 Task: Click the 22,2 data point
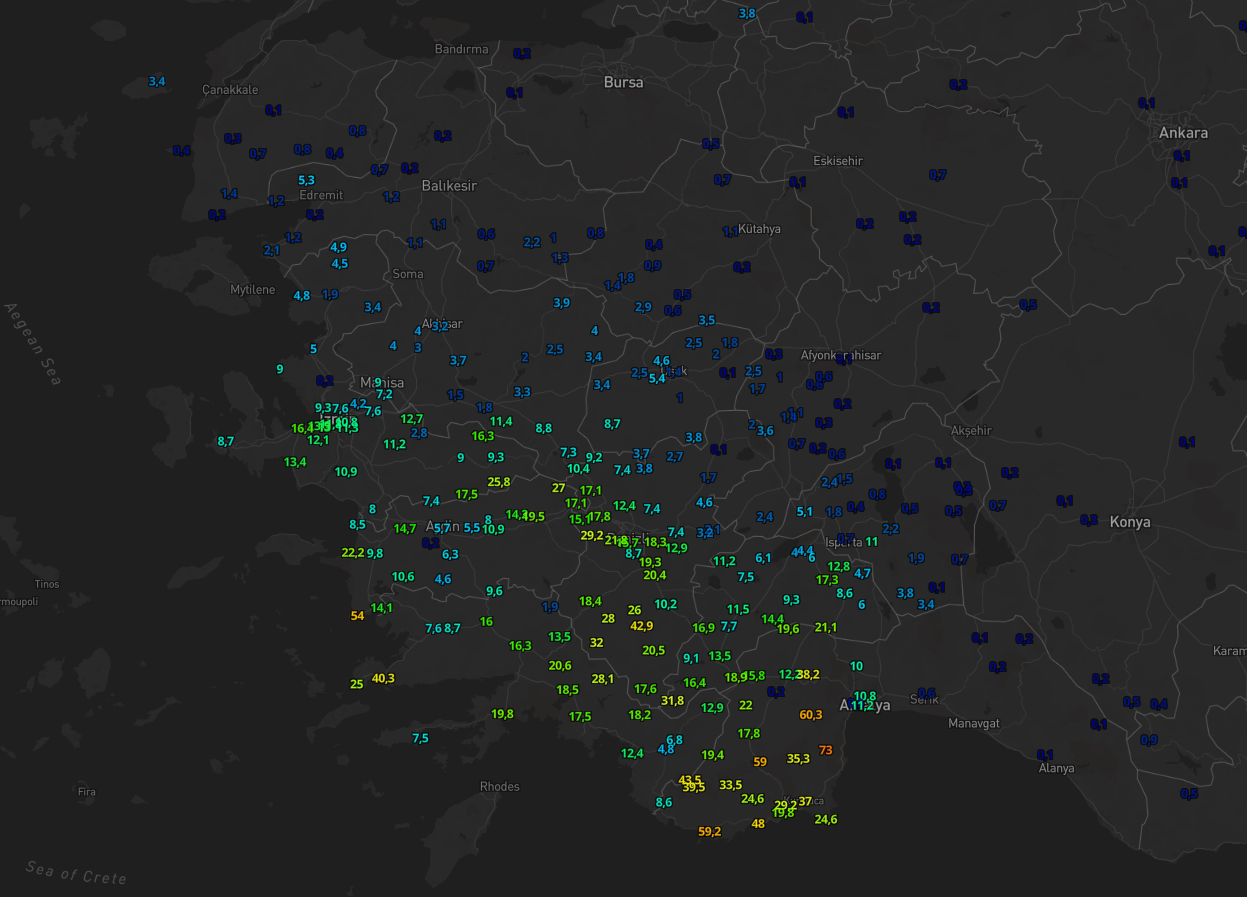pyautogui.click(x=353, y=553)
